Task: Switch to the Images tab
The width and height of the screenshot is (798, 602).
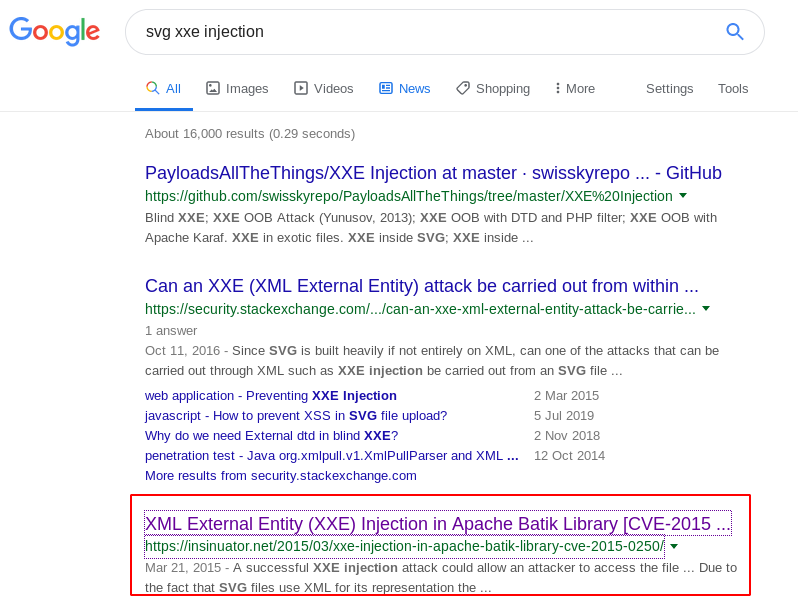Action: (237, 89)
